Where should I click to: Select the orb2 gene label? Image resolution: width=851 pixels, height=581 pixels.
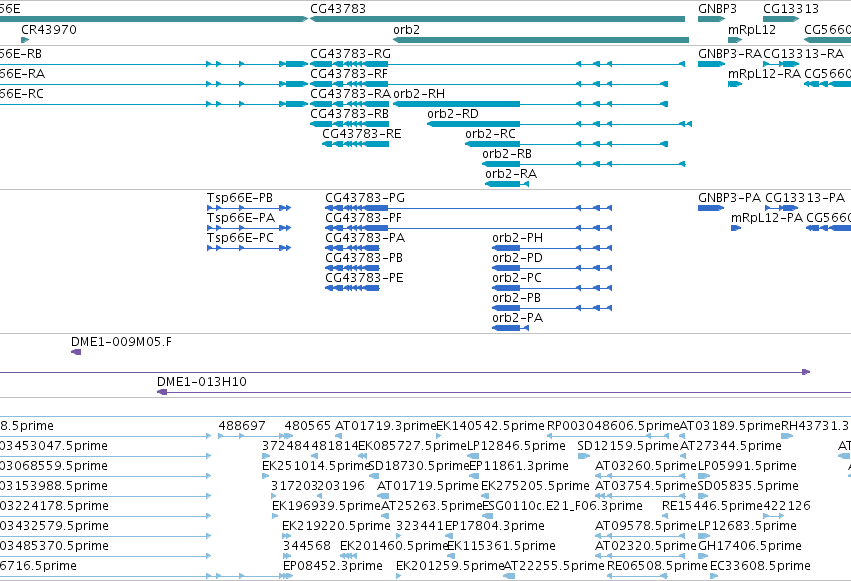pyautogui.click(x=407, y=30)
